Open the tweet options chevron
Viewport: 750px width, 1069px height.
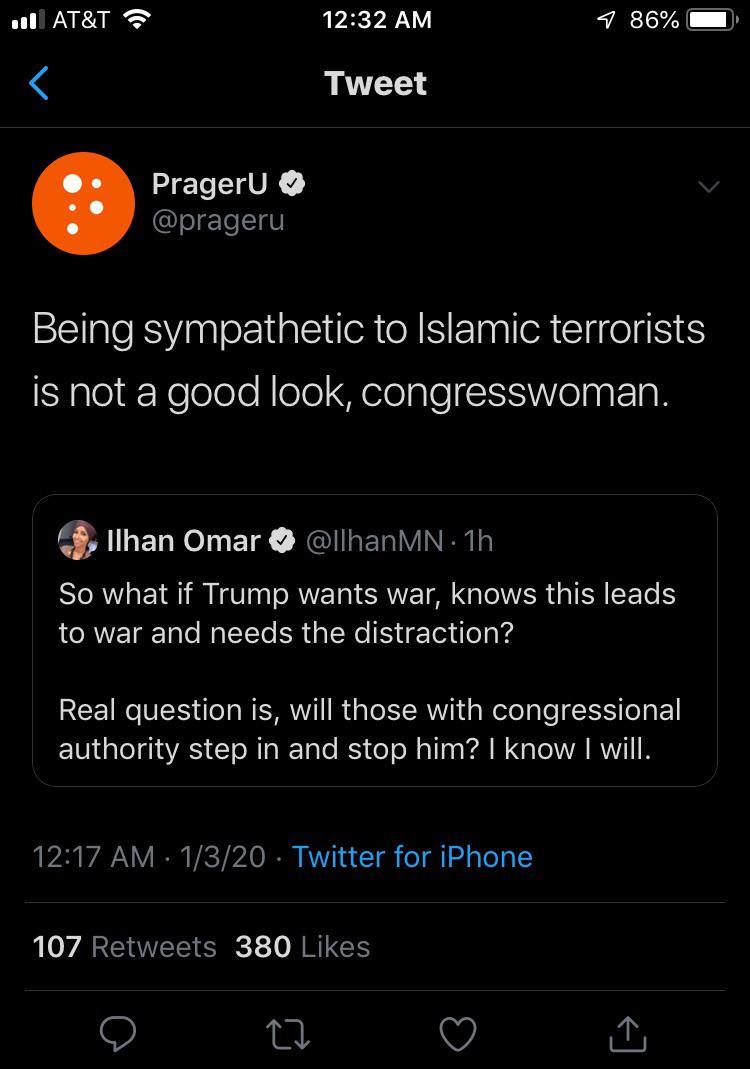click(709, 186)
